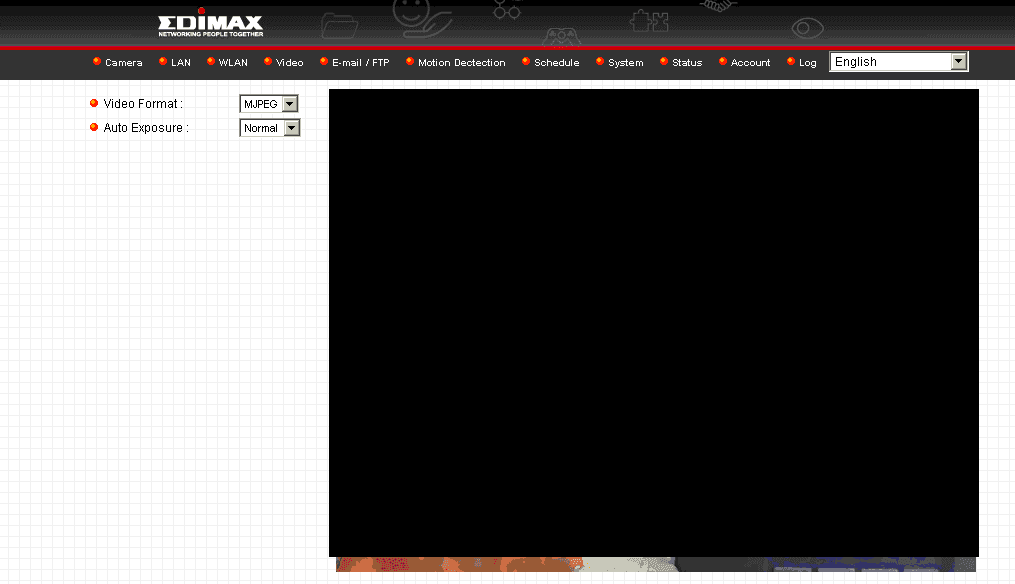Click the Auto Exposure label
This screenshot has height=584, width=1015.
pos(146,128)
